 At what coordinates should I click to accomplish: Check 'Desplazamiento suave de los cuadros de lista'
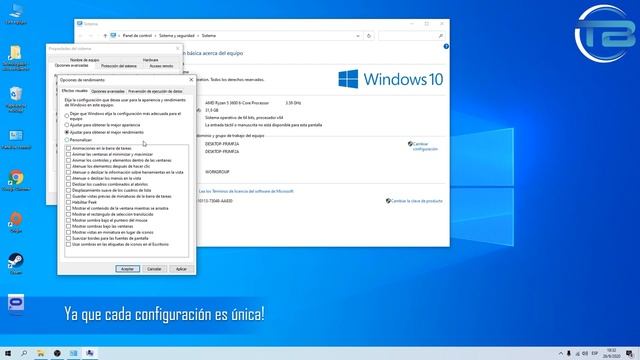pos(68,190)
